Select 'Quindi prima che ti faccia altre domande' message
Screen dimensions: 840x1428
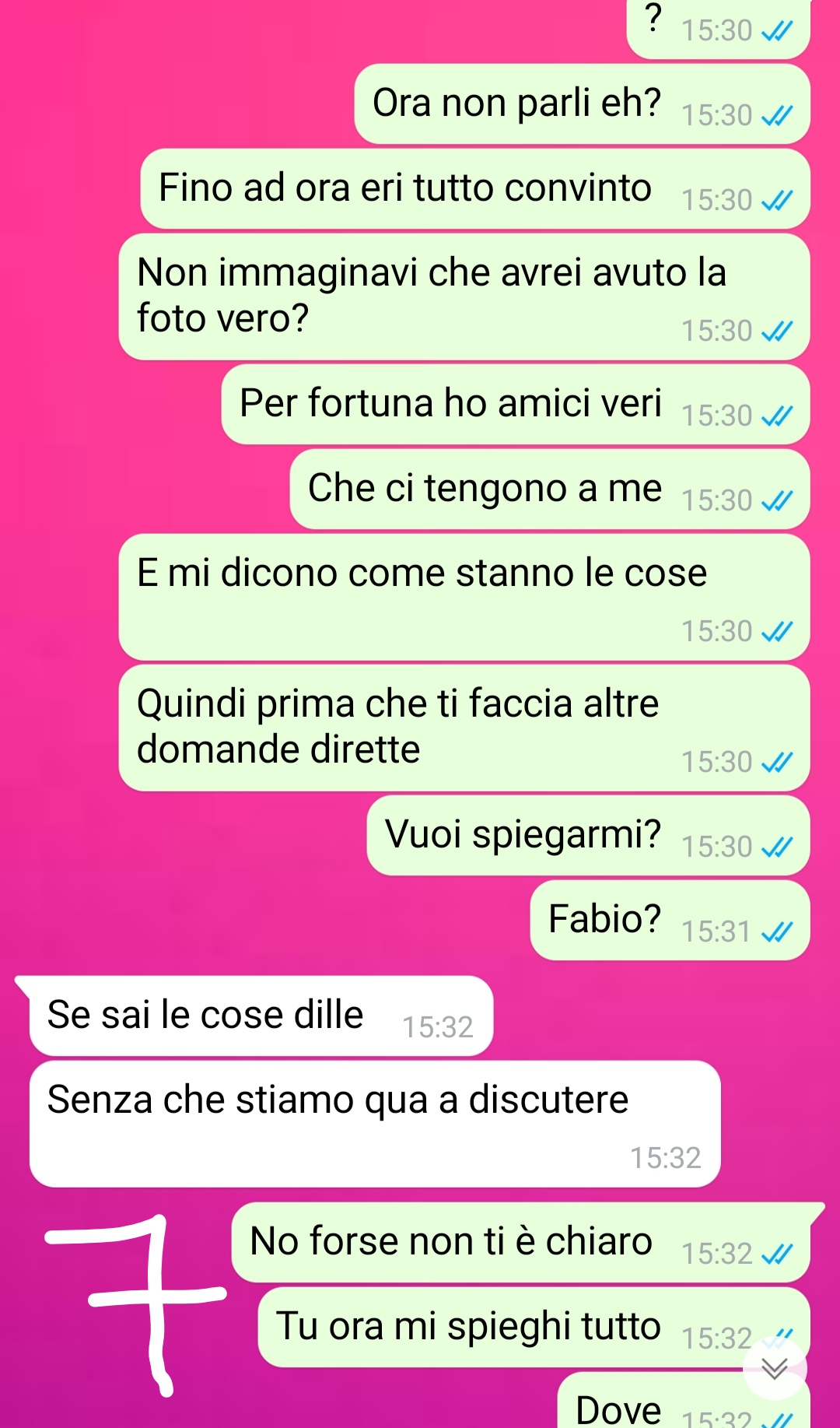coord(464,728)
